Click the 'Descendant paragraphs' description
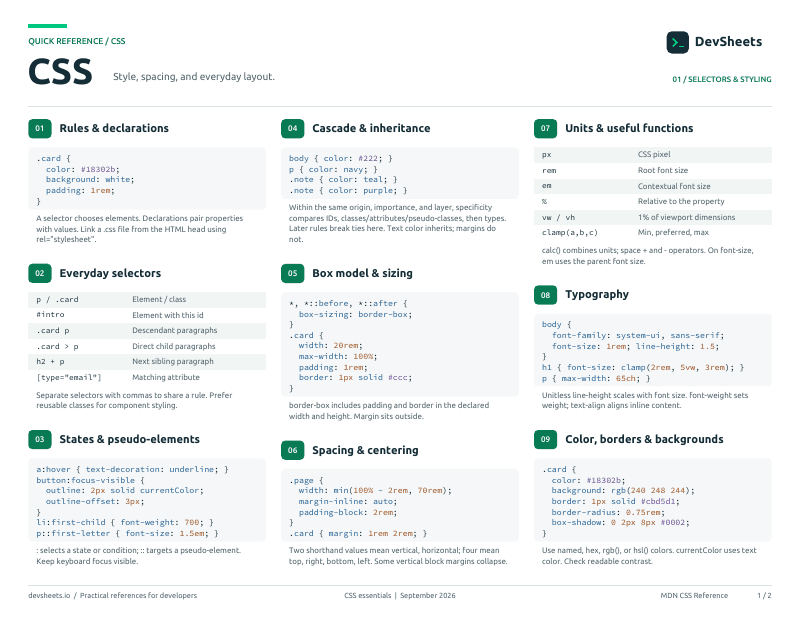The width and height of the screenshot is (800, 619). (174, 331)
